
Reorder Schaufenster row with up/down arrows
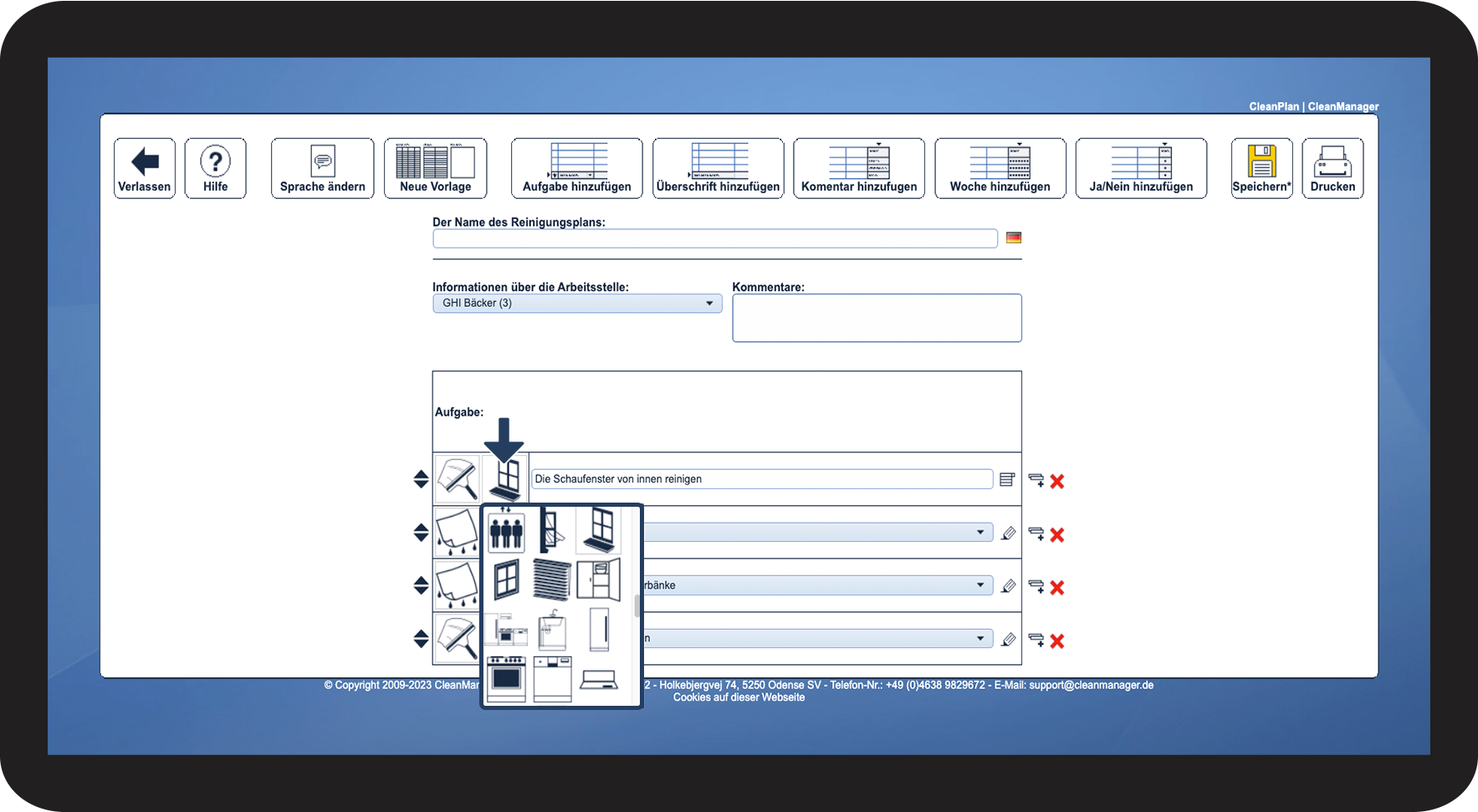(x=421, y=479)
